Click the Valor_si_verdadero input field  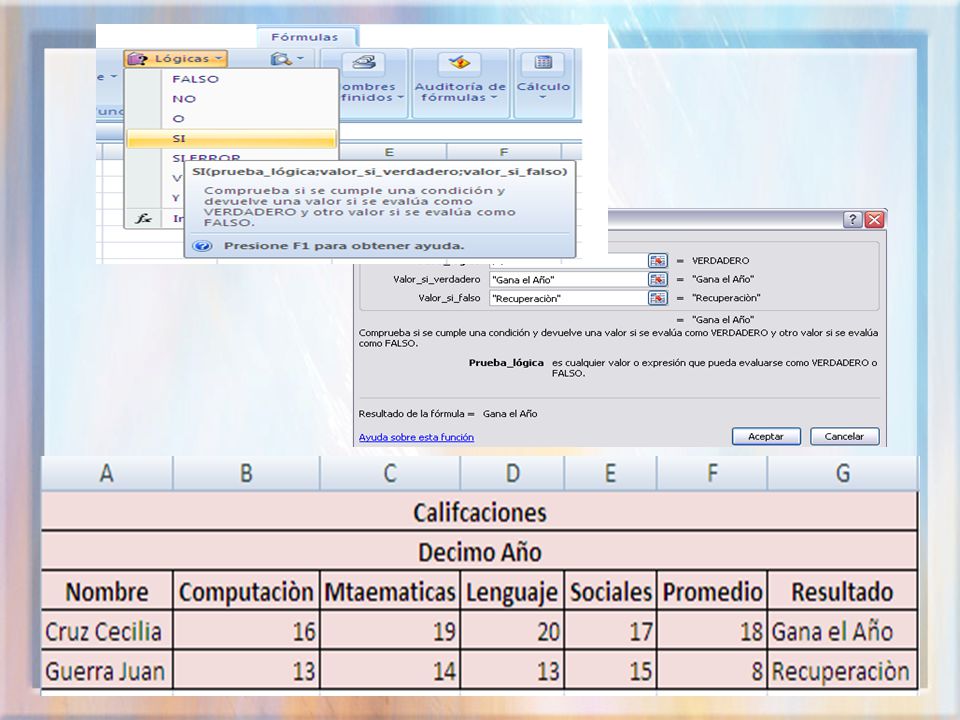point(568,280)
